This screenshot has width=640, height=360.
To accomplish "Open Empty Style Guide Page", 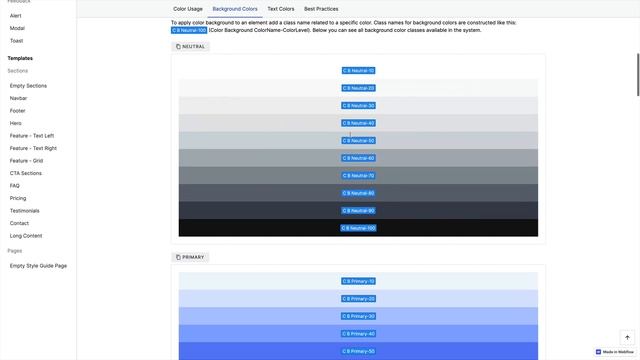I will pyautogui.click(x=38, y=266).
